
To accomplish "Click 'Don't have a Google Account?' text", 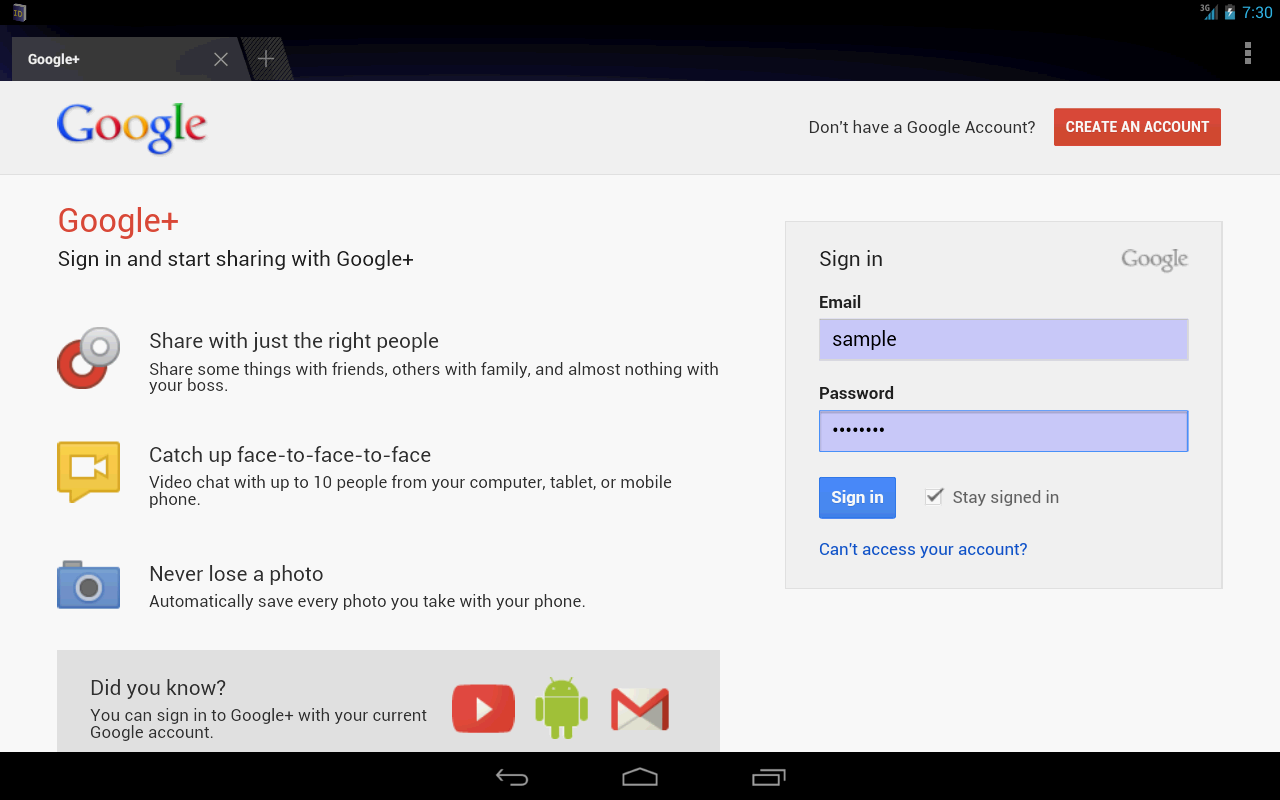I will tap(922, 127).
